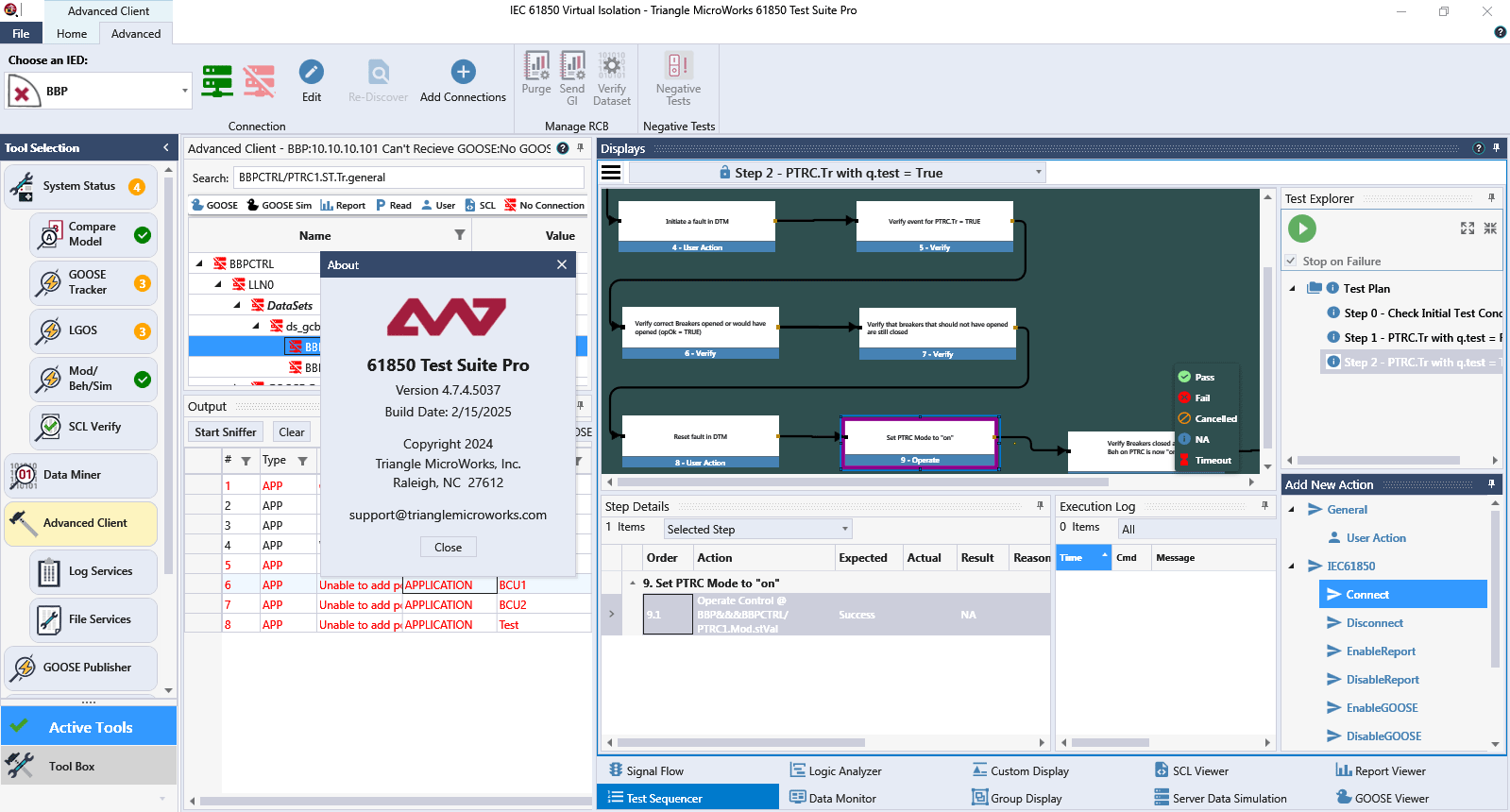Open the step selector dropdown Step 2 - PTRC.Tr
1510x812 pixels.
[838, 173]
